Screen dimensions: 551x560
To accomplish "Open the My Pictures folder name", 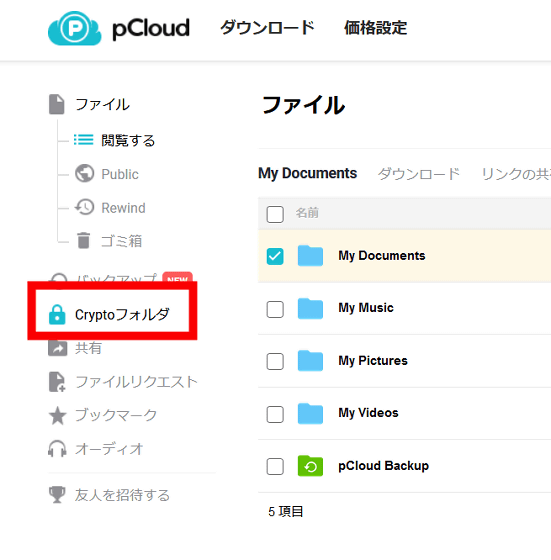I will click(x=373, y=361).
